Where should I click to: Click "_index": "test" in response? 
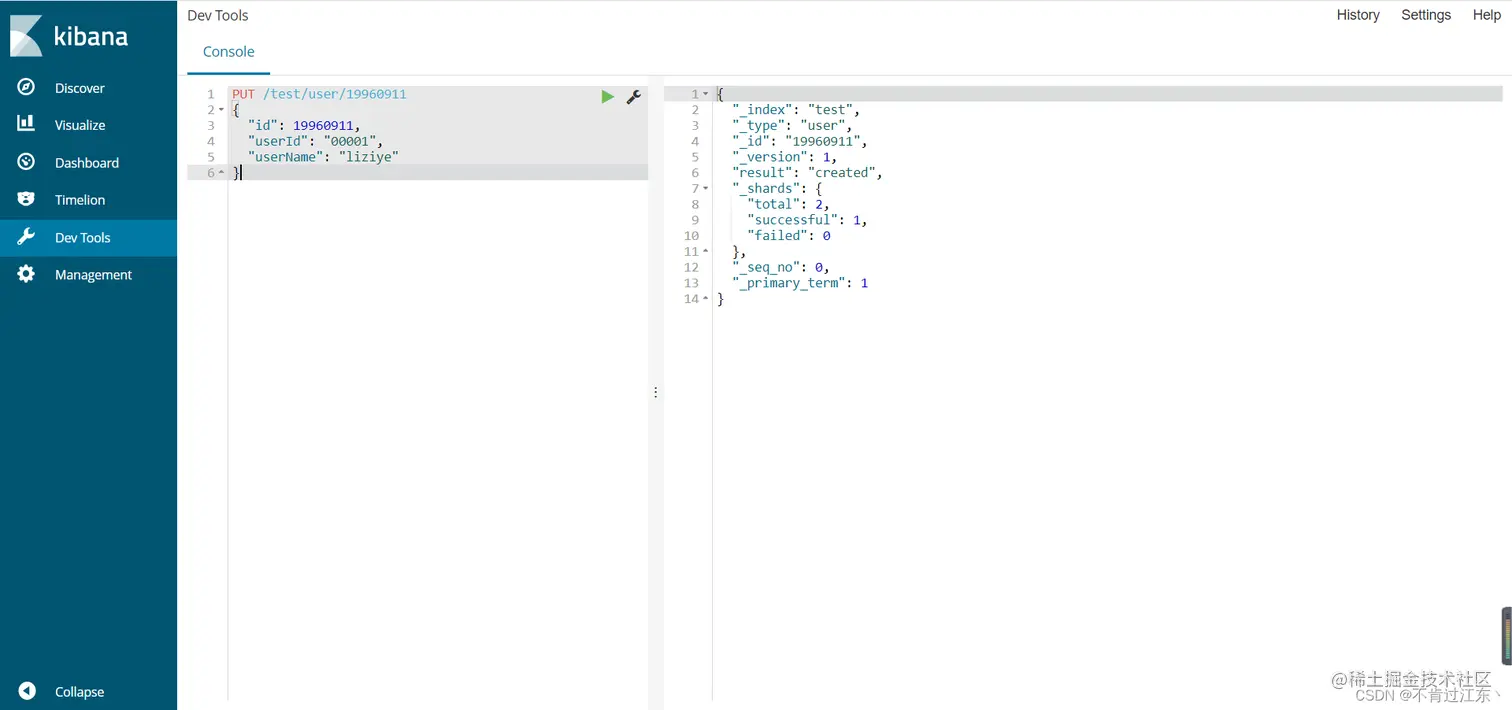coord(796,110)
